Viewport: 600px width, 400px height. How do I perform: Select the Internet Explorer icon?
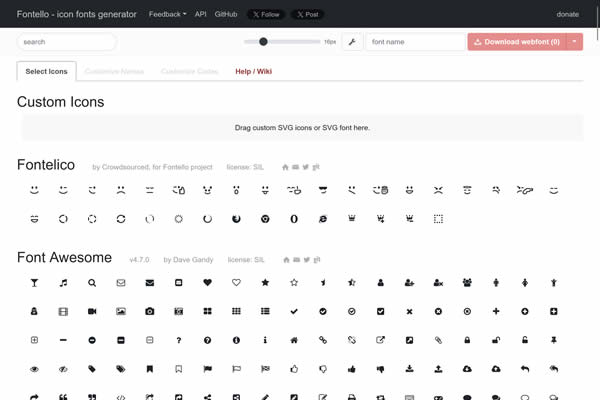[x=323, y=219]
